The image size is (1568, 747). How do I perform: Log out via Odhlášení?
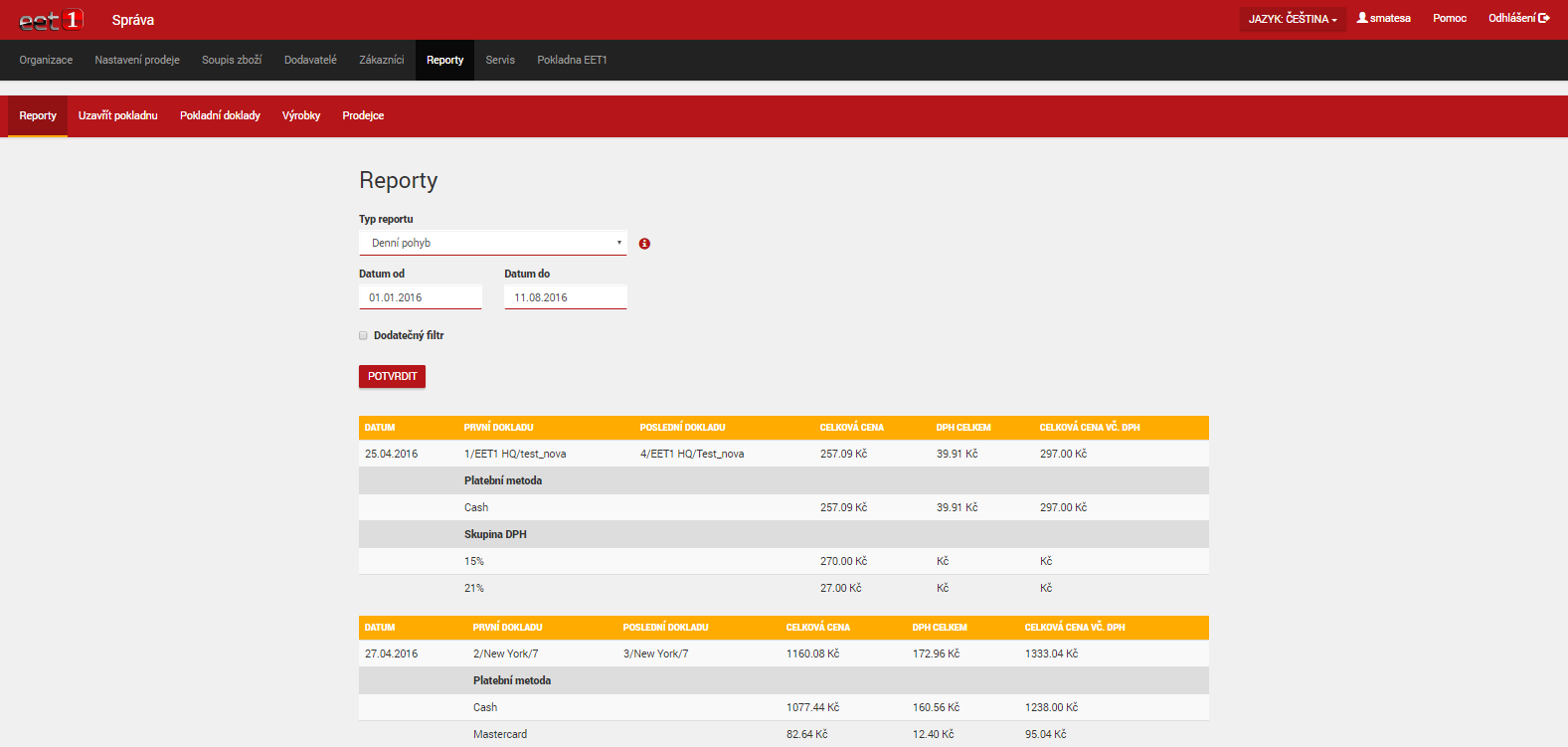(1518, 18)
